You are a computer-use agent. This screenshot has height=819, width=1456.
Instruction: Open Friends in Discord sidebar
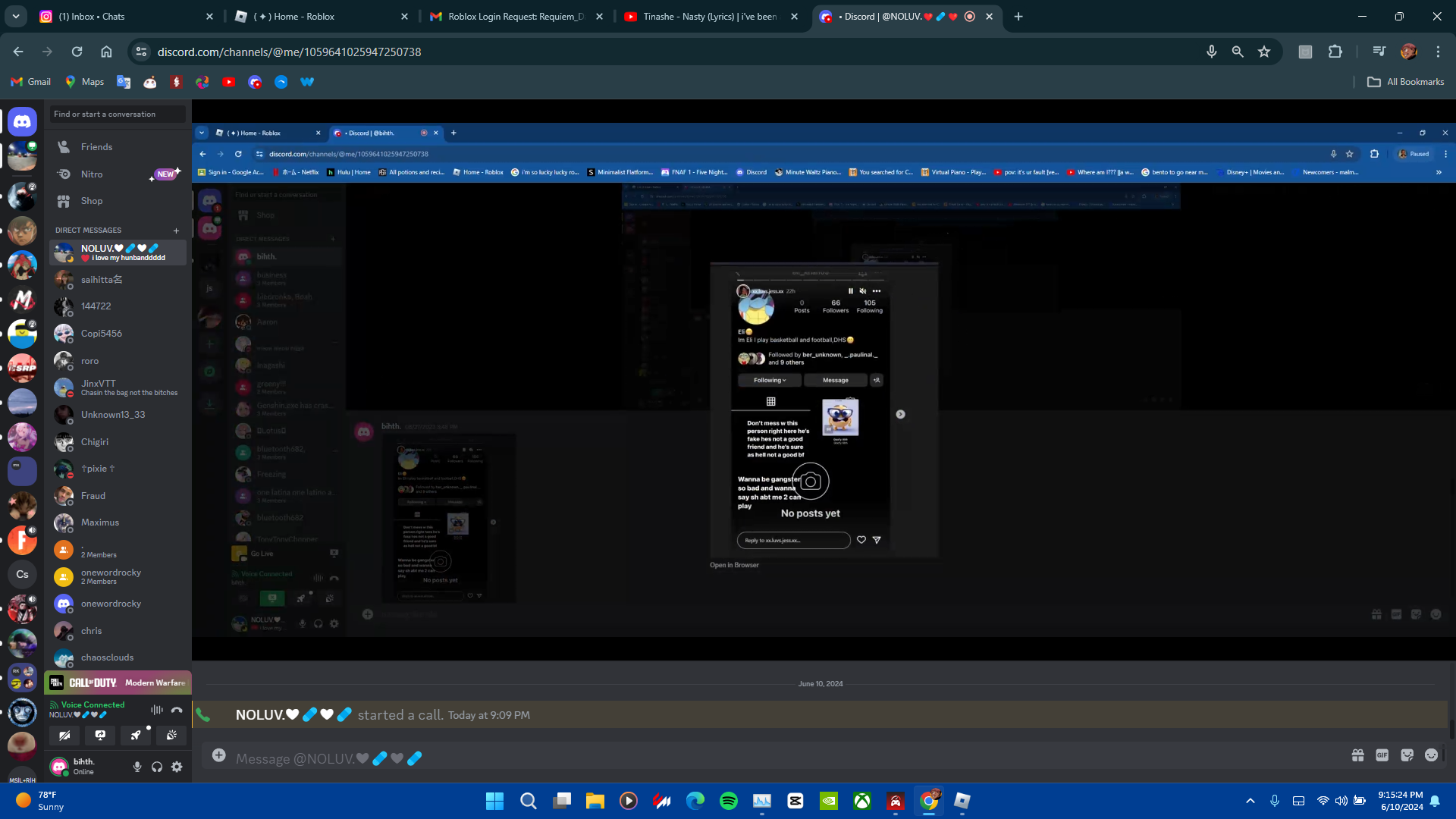(96, 147)
